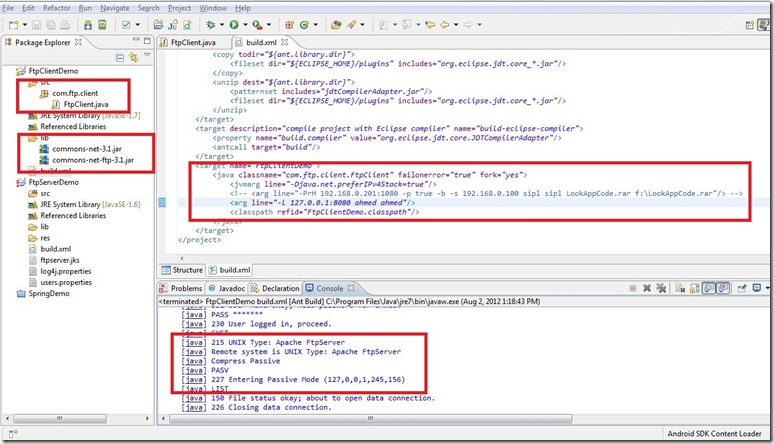Select the SpringDemo project
This screenshot has height=444, width=774.
[x=49, y=293]
